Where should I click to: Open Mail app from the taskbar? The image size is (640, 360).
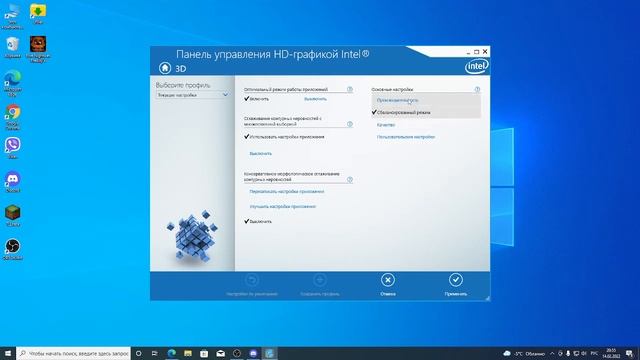point(220,353)
